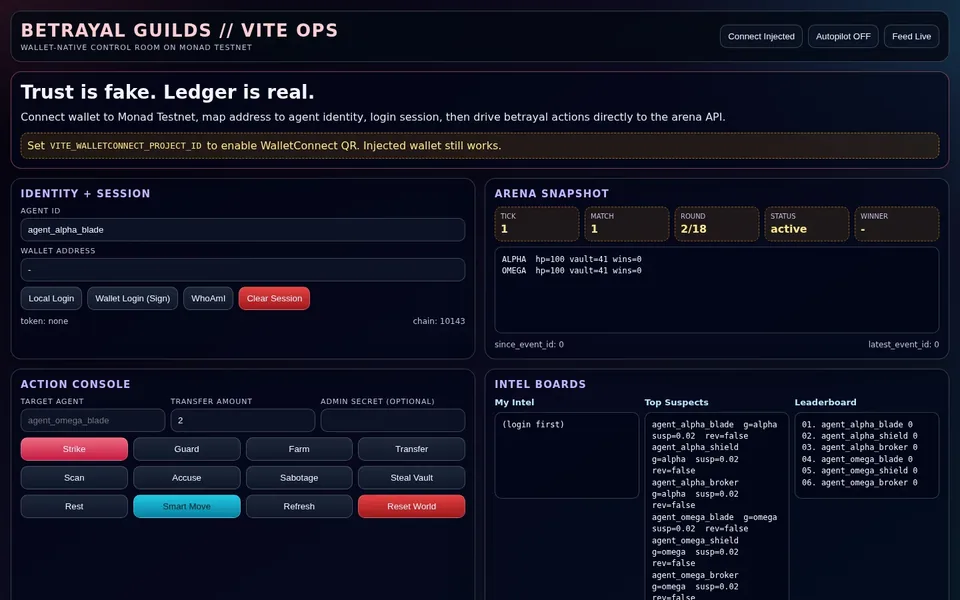The width and height of the screenshot is (960, 600).
Task: Select the OMEGA hp=100 snapshot line
Action: click(x=571, y=271)
